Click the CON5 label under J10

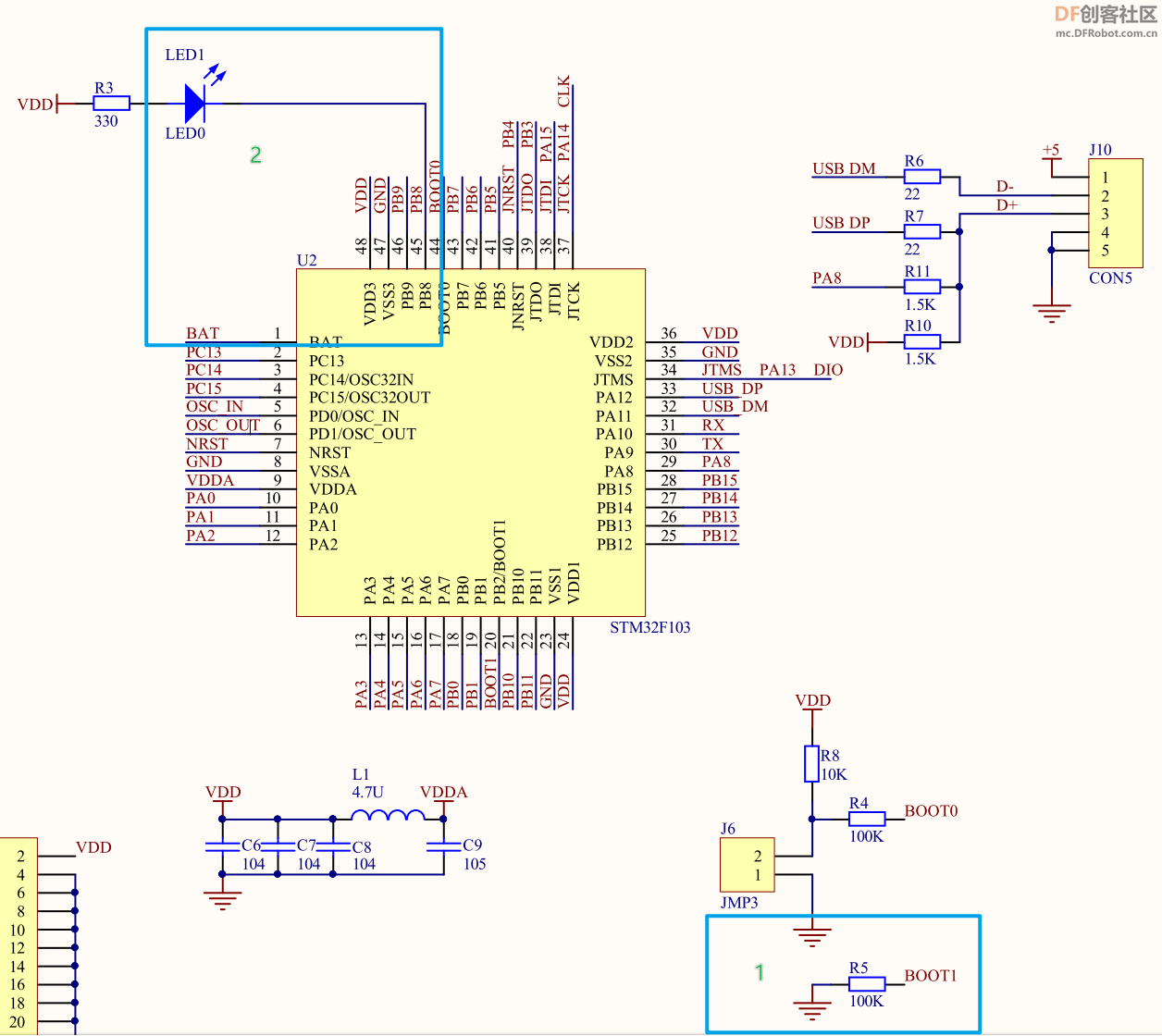click(x=1110, y=278)
